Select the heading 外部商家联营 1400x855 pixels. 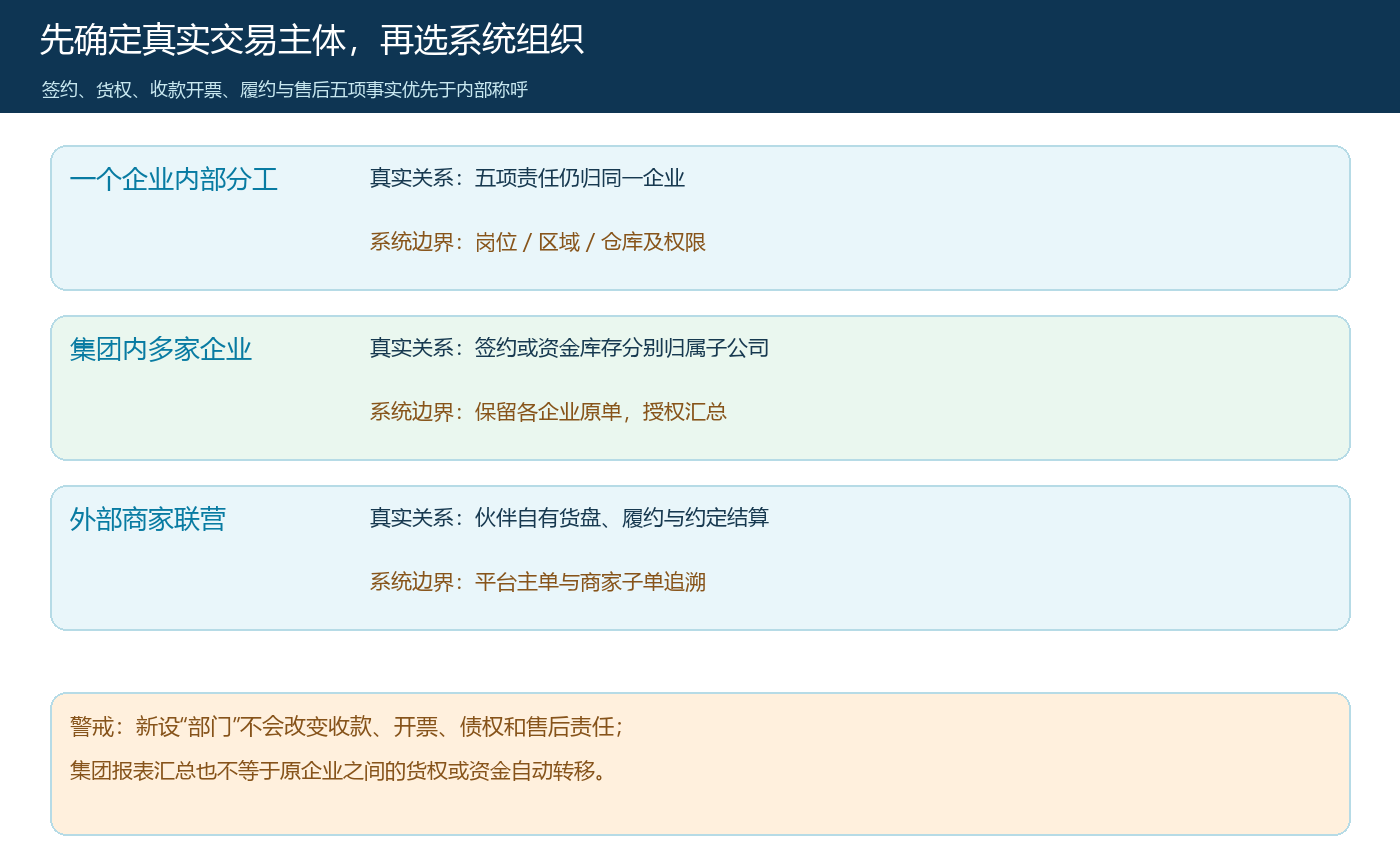click(x=148, y=520)
